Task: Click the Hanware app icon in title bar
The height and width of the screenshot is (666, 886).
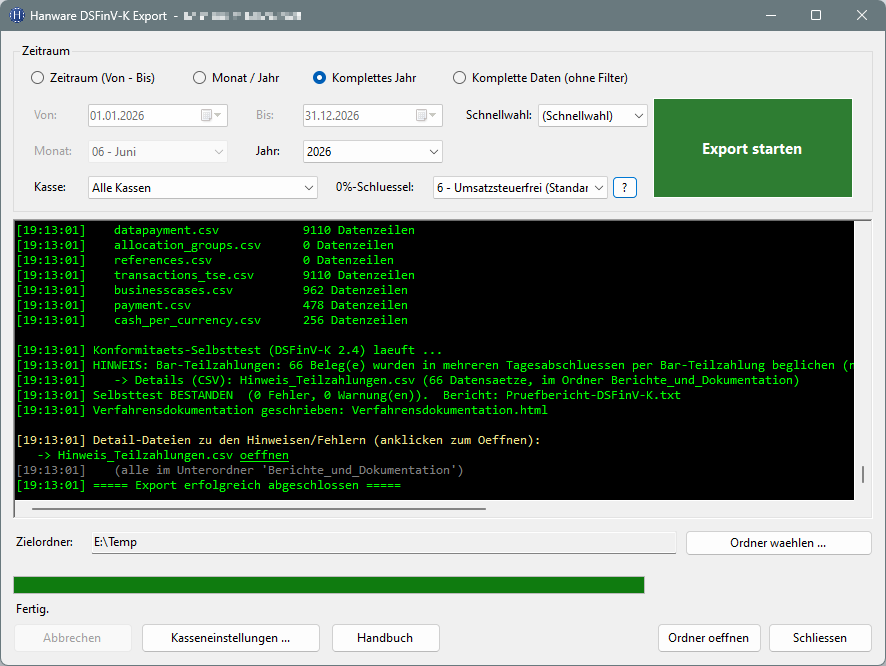Action: pyautogui.click(x=17, y=15)
